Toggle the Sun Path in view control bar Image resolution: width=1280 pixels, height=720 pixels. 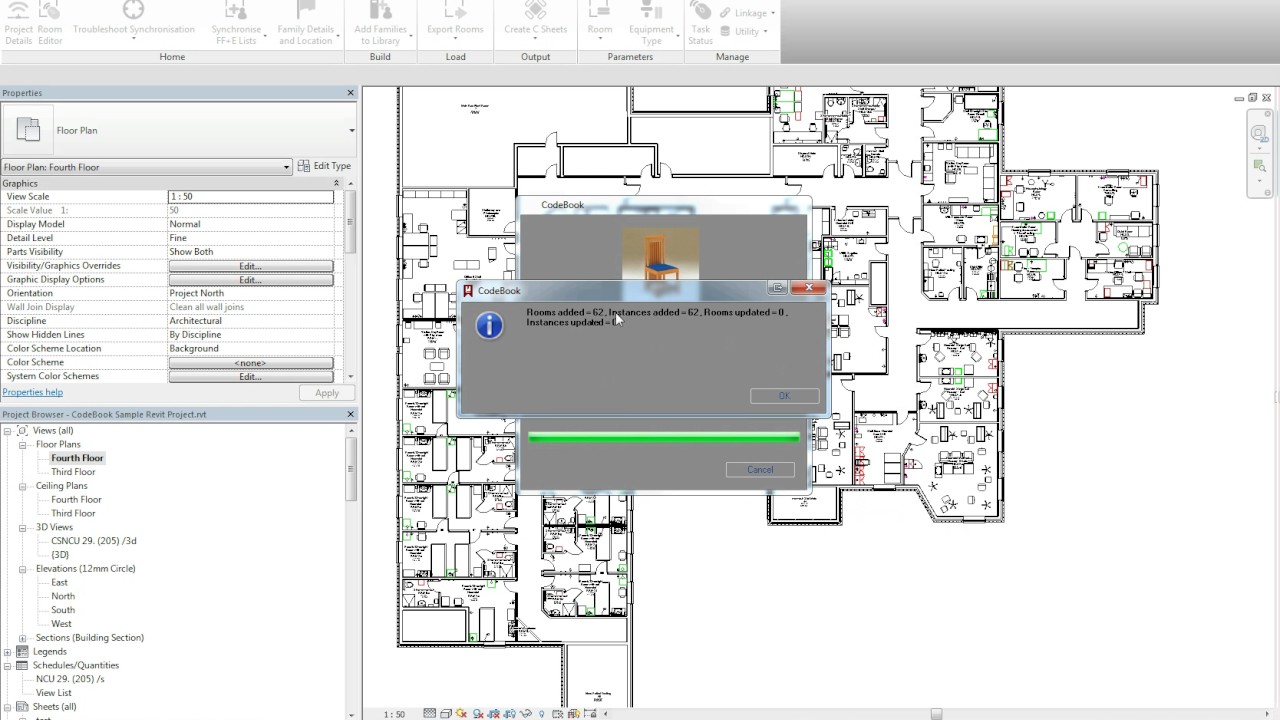click(x=459, y=714)
